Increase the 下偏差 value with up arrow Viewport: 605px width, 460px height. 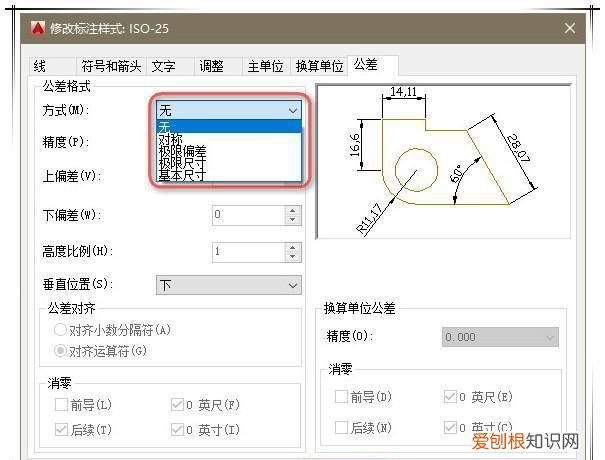[292, 211]
